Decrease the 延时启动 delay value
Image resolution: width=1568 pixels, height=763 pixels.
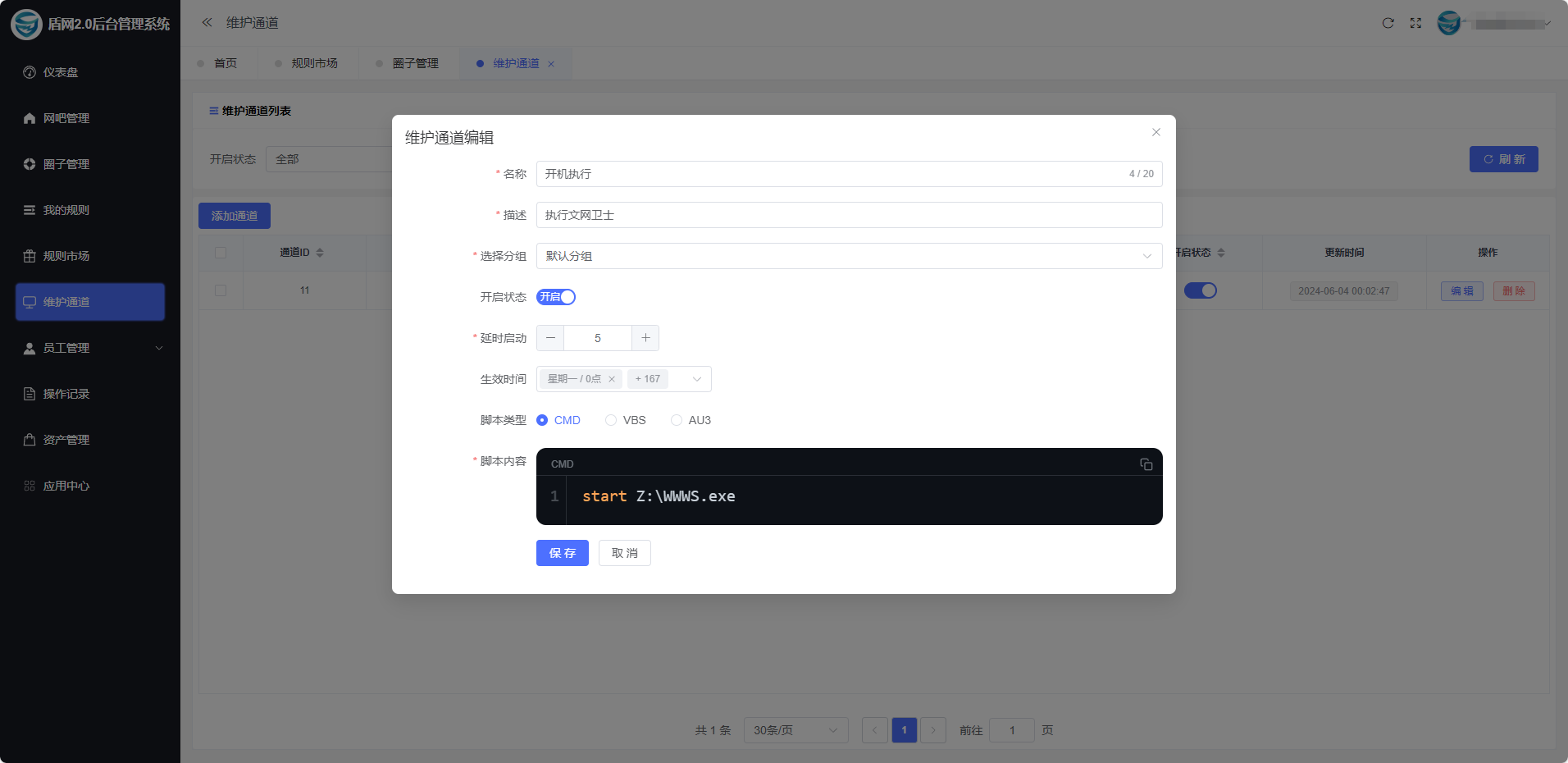tap(550, 338)
